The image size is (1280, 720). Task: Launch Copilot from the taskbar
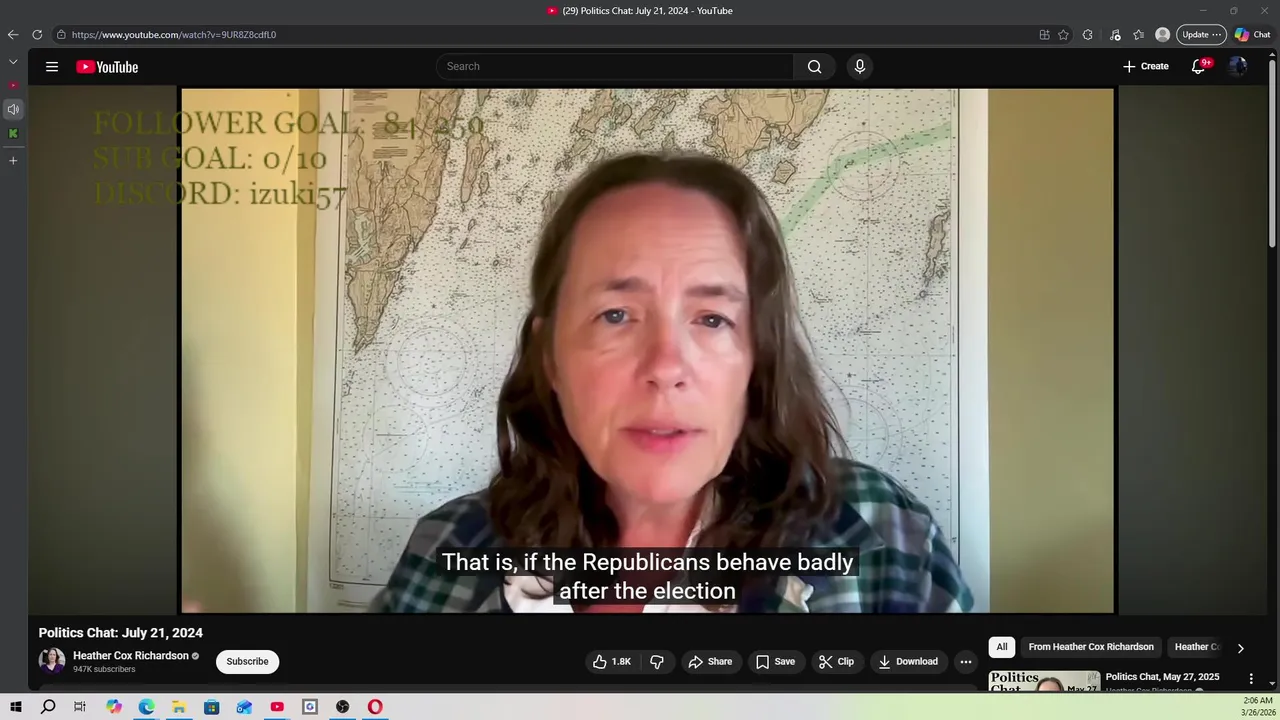coord(114,707)
